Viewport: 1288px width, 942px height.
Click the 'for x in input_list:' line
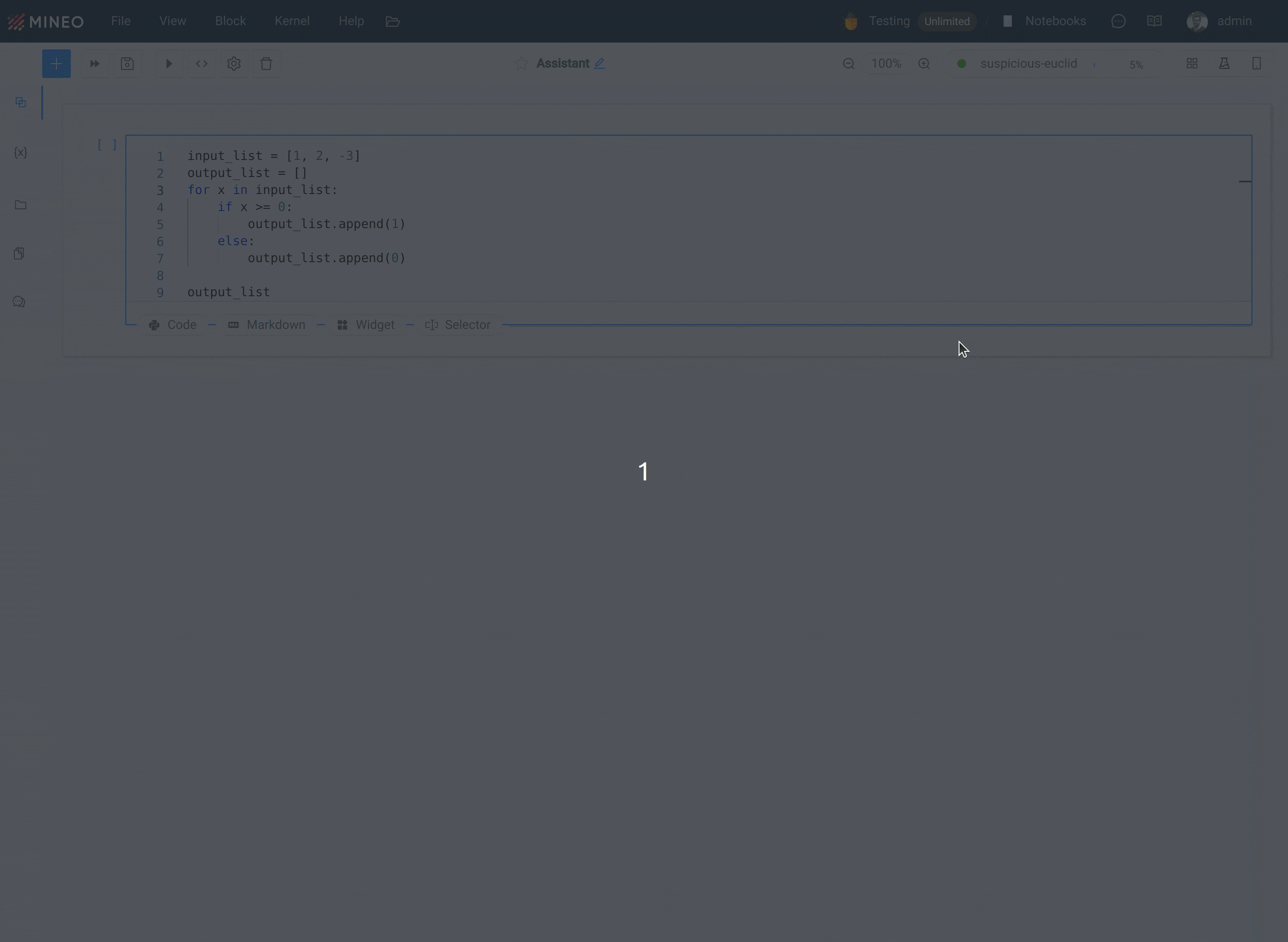coord(262,190)
